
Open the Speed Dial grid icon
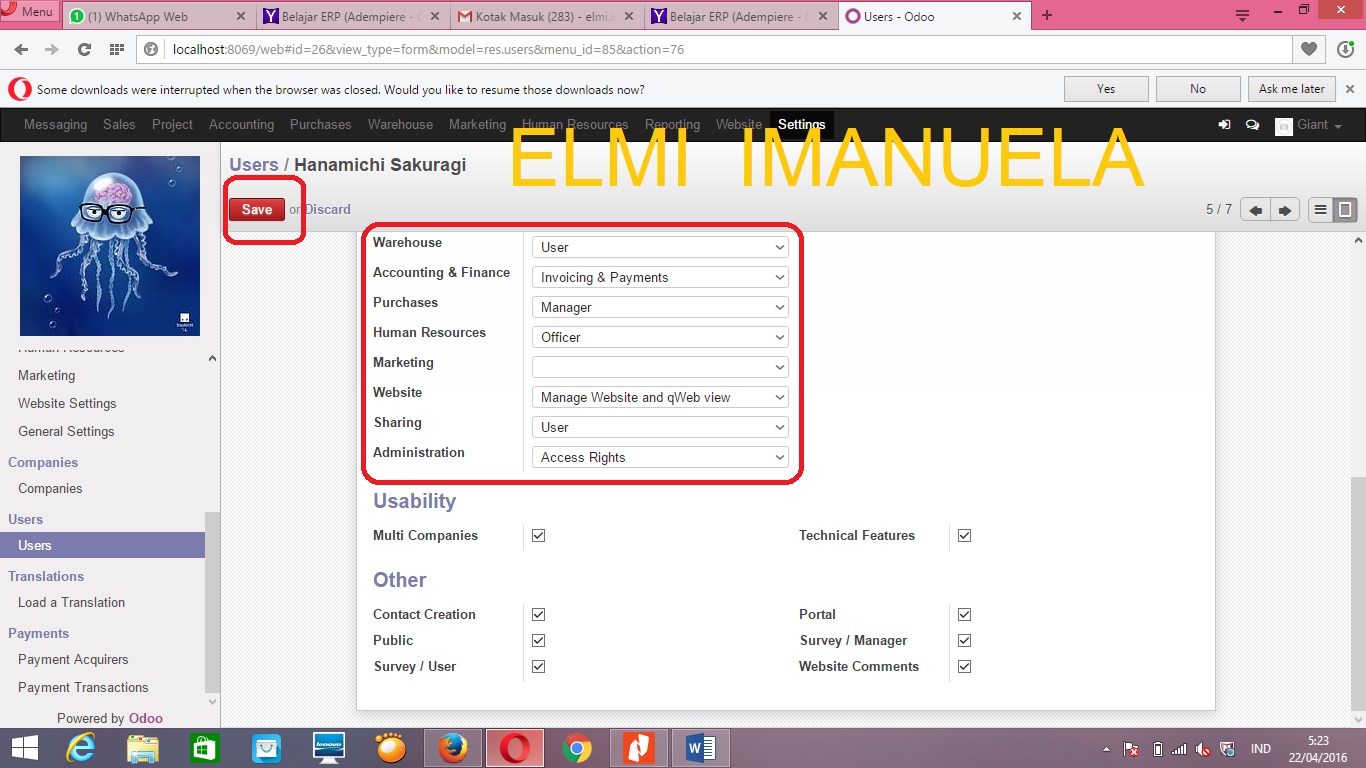click(x=116, y=49)
